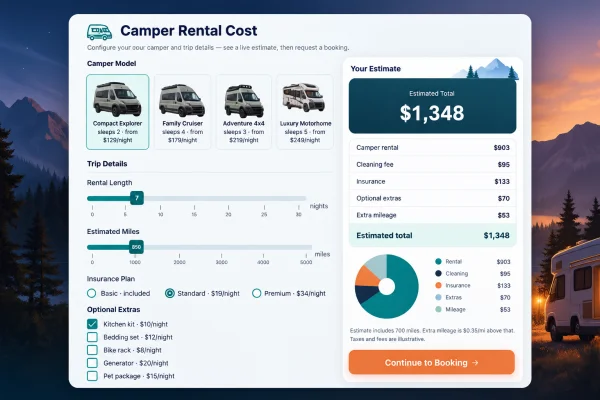Click the Insurance $133 row

tap(433, 181)
